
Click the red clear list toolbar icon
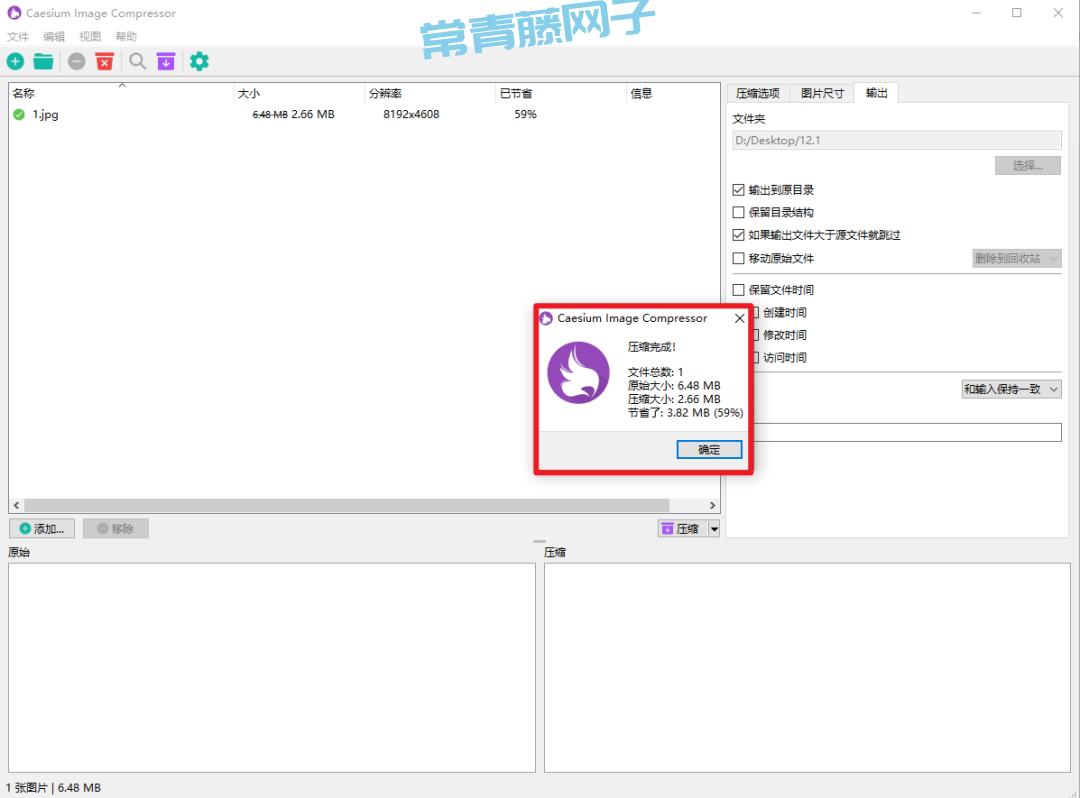point(104,62)
